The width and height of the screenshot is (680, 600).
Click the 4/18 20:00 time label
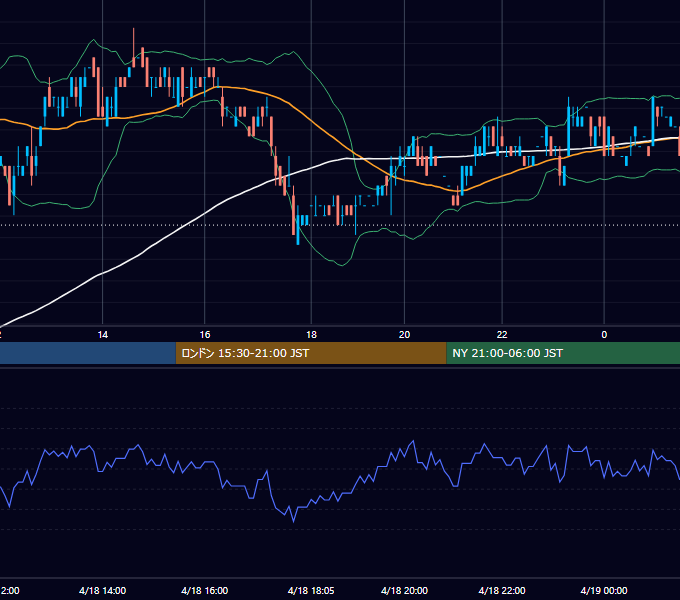tap(404, 590)
